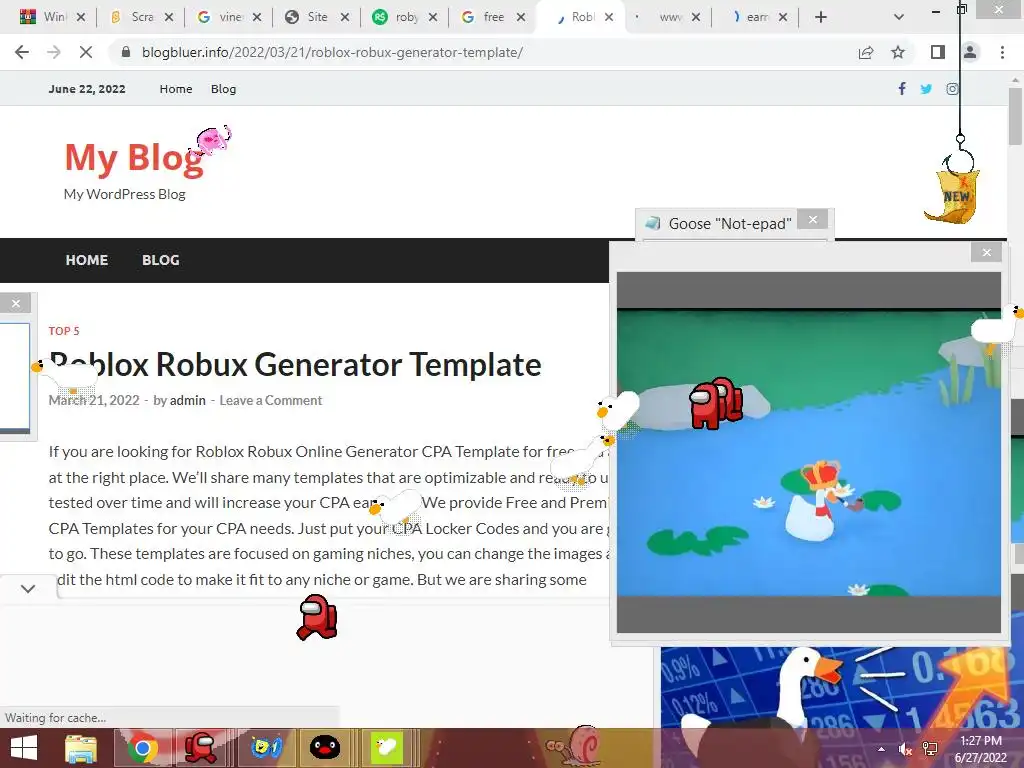1024x768 pixels.
Task: Visit the blog's Facebook icon
Action: click(902, 88)
